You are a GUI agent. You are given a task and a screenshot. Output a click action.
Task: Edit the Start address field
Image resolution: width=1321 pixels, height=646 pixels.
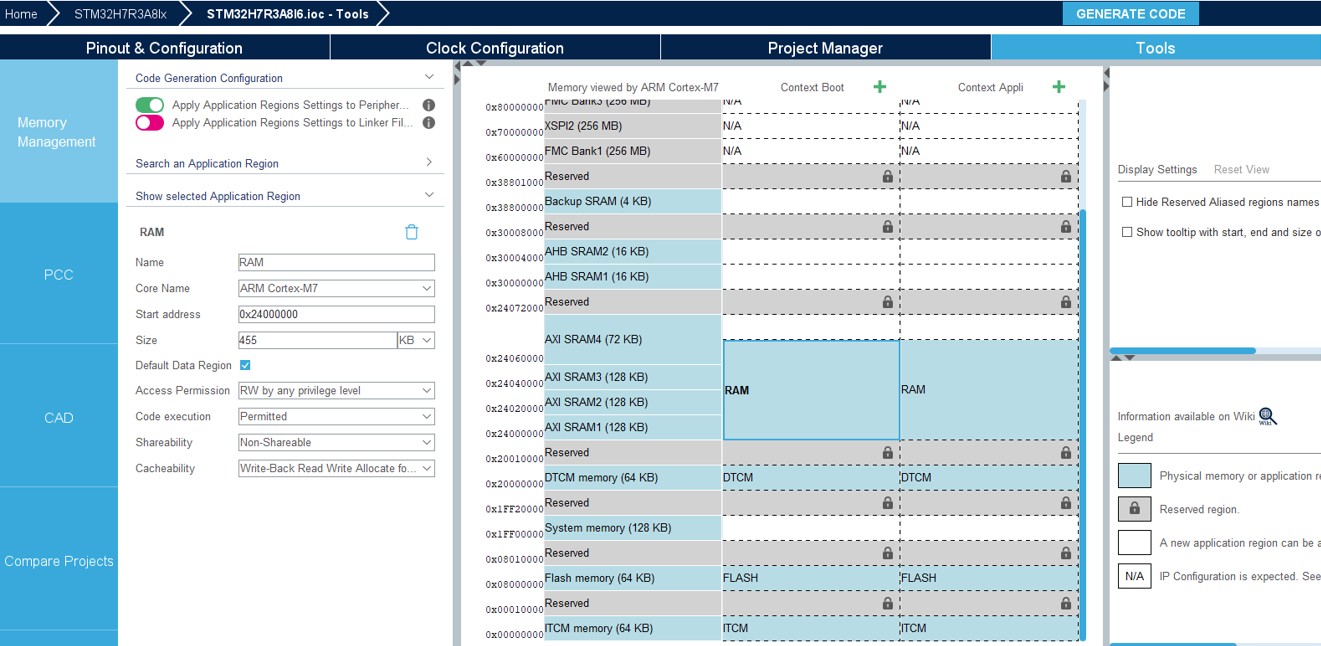tap(336, 314)
